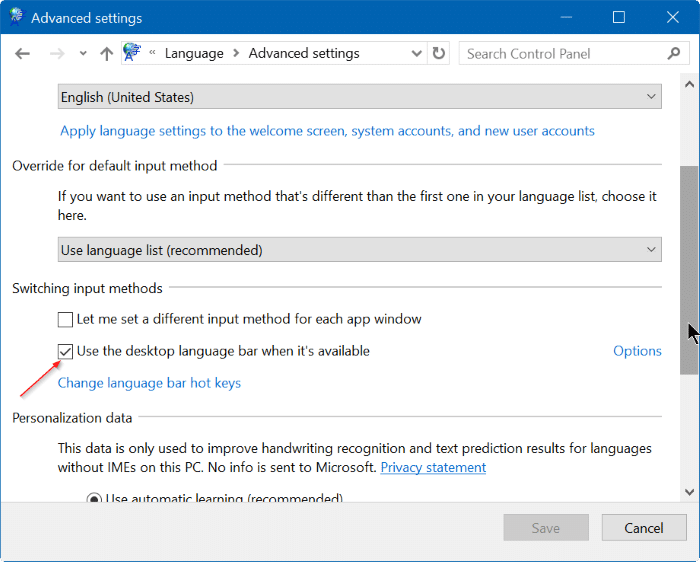
Task: Open Change language bar hot keys
Action: [149, 383]
